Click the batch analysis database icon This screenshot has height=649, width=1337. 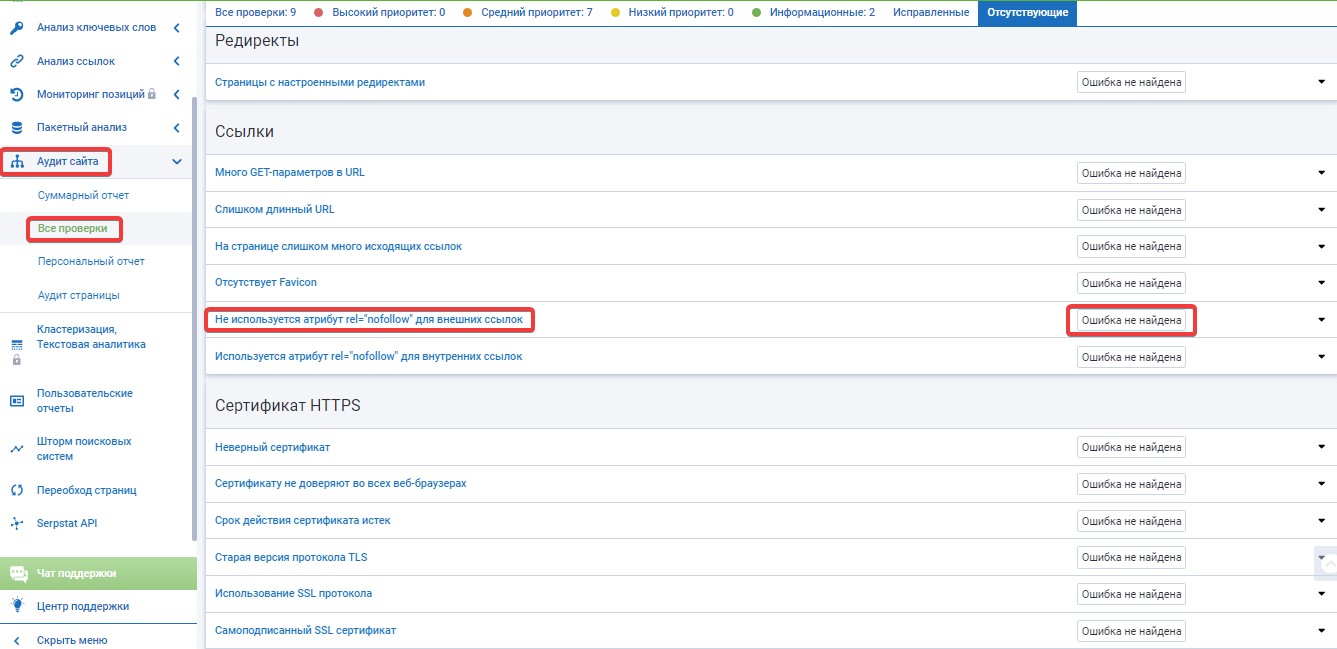click(x=16, y=128)
